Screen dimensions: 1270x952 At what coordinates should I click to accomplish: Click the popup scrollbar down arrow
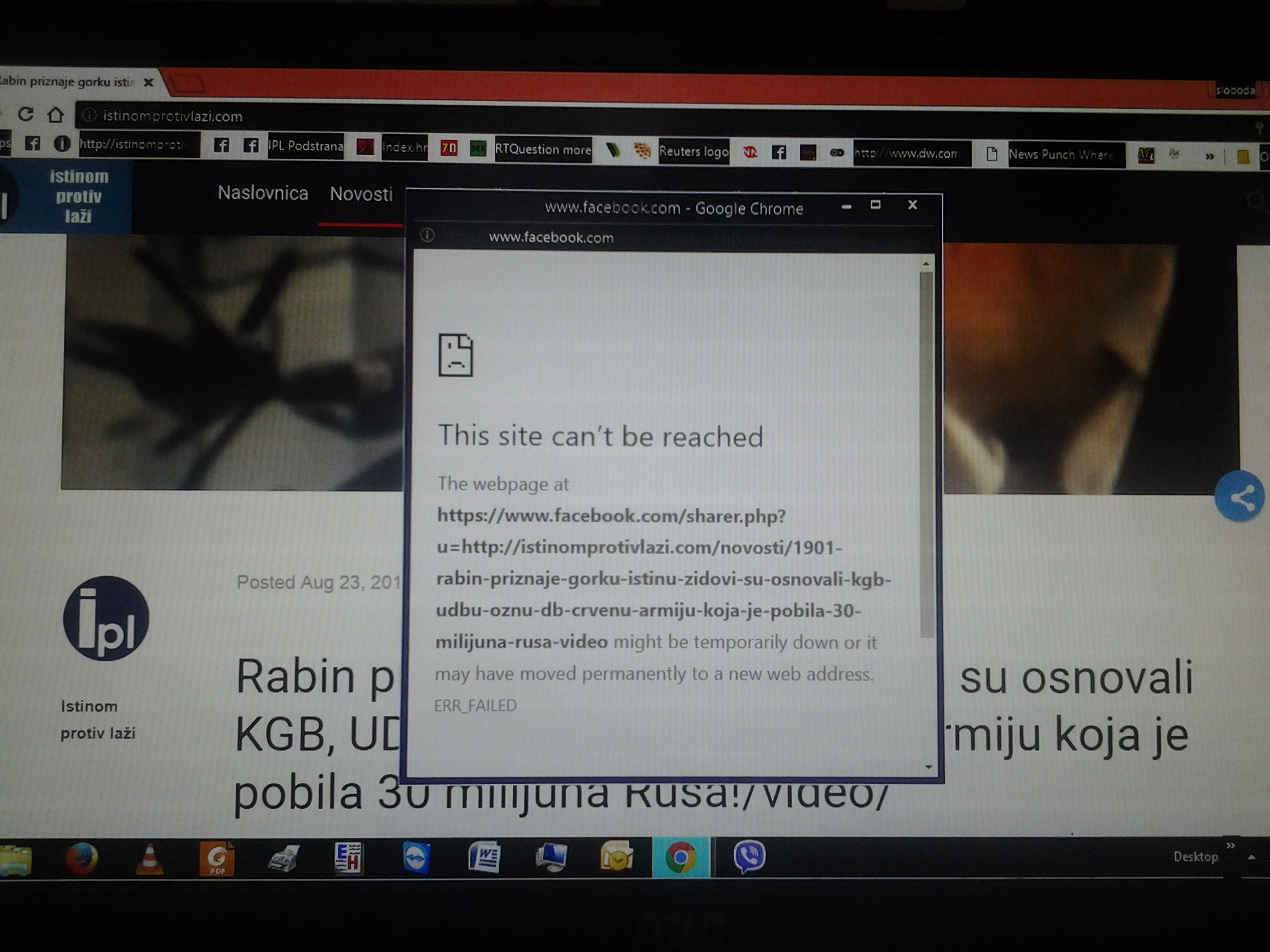pyautogui.click(x=928, y=767)
